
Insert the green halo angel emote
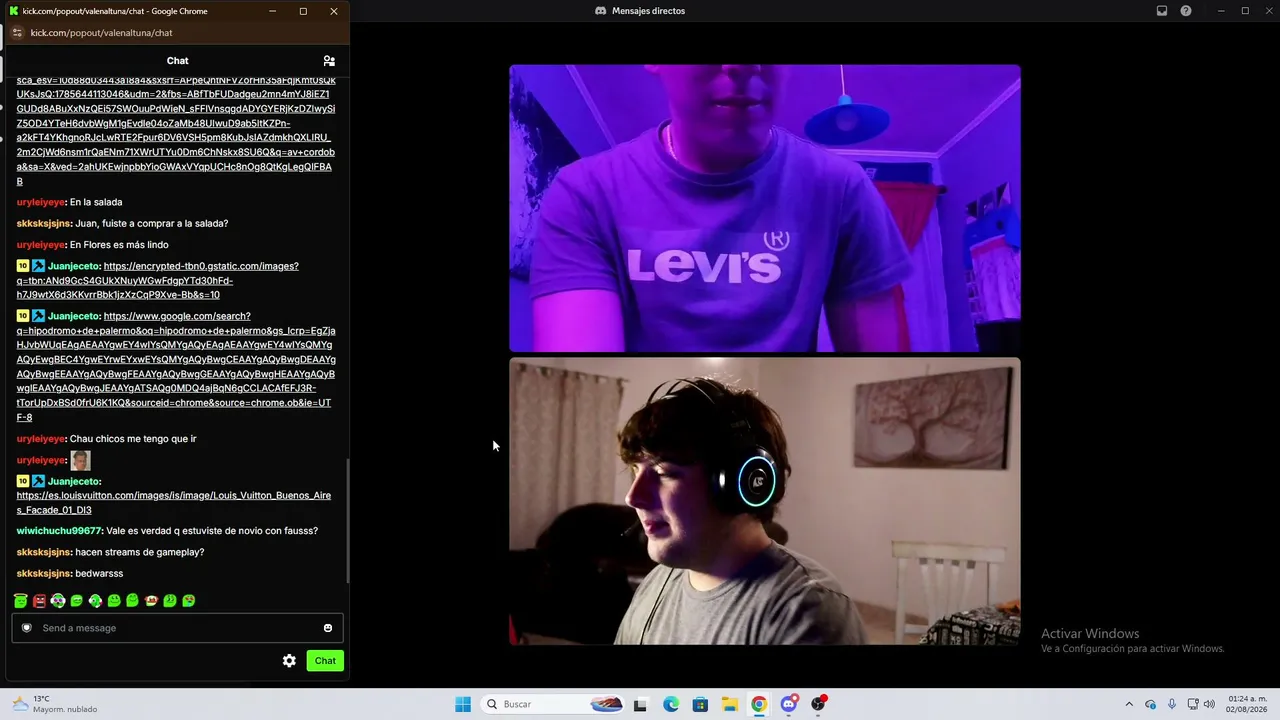(x=20, y=601)
